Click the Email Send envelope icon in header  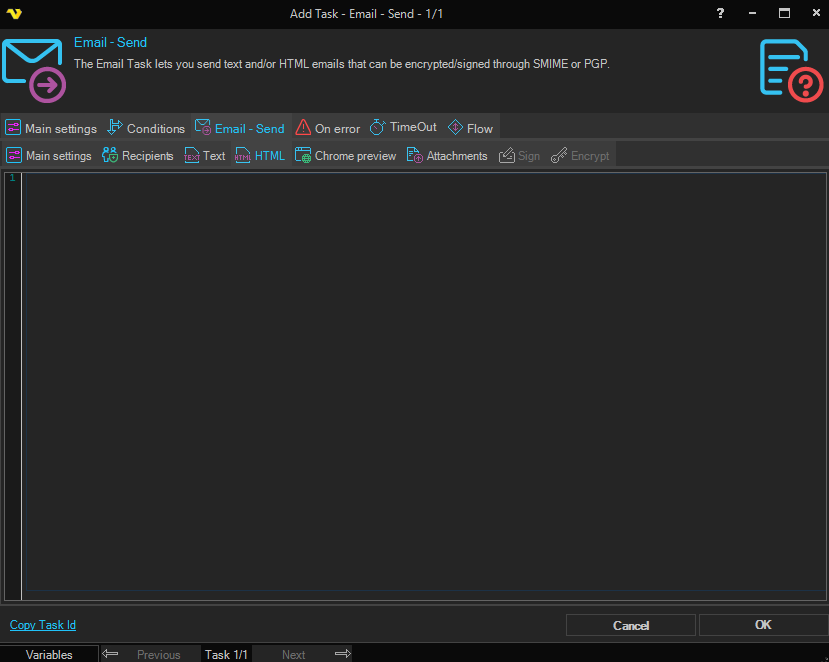pos(33,70)
